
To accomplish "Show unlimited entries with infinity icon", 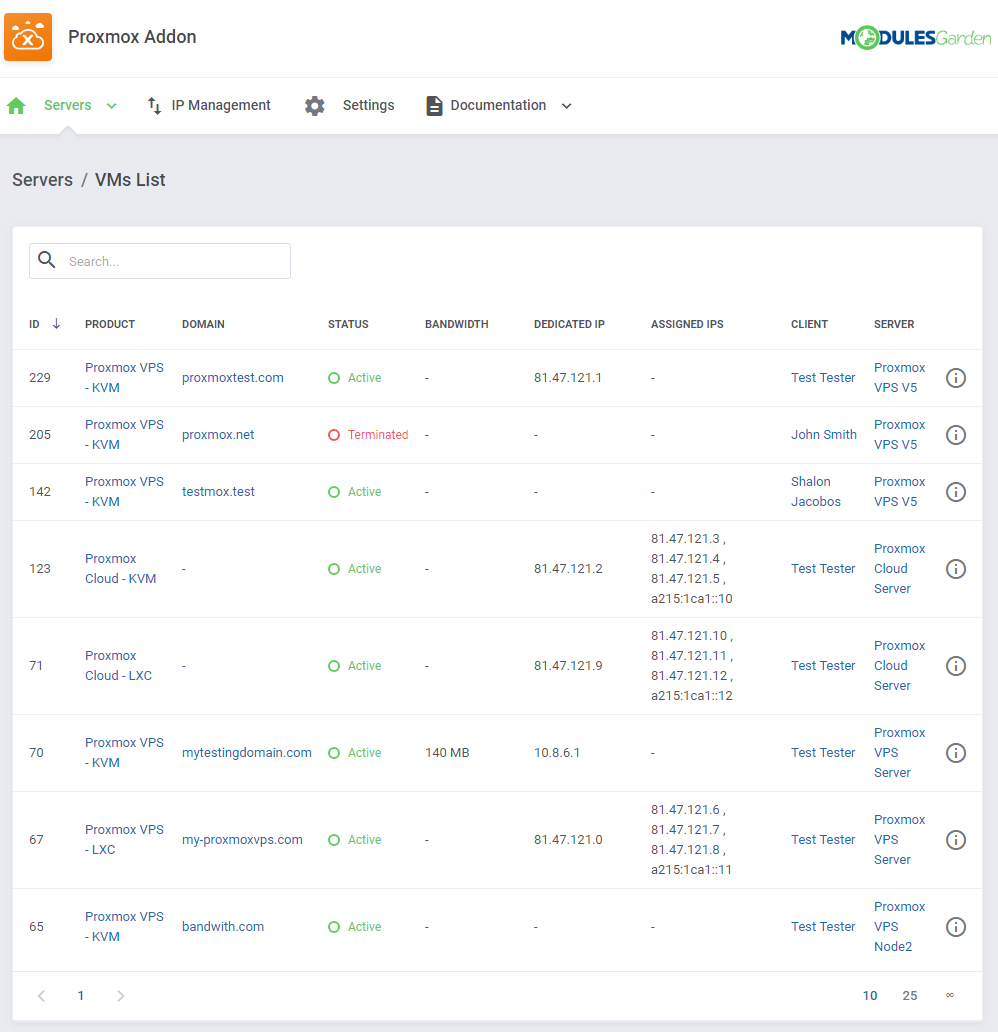I will (x=949, y=995).
